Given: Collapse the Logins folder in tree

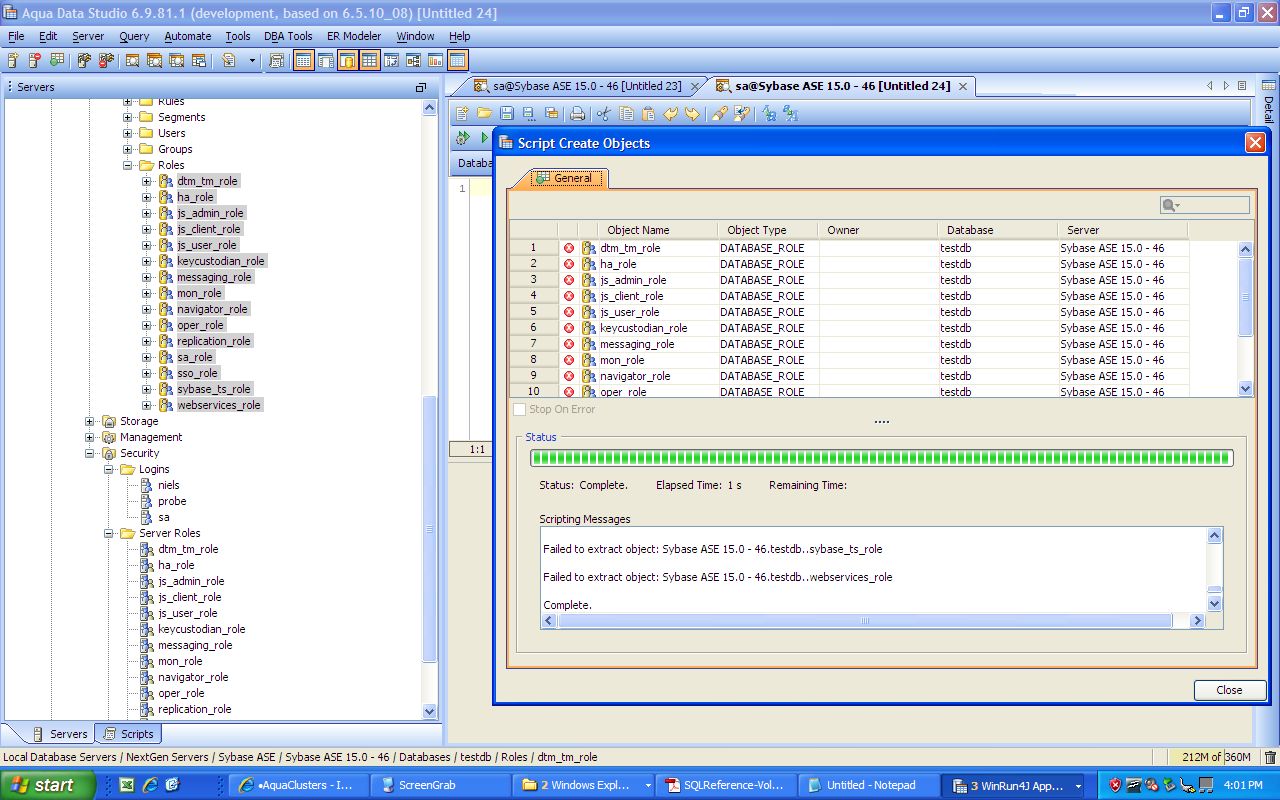Looking at the screenshot, I should click(109, 469).
